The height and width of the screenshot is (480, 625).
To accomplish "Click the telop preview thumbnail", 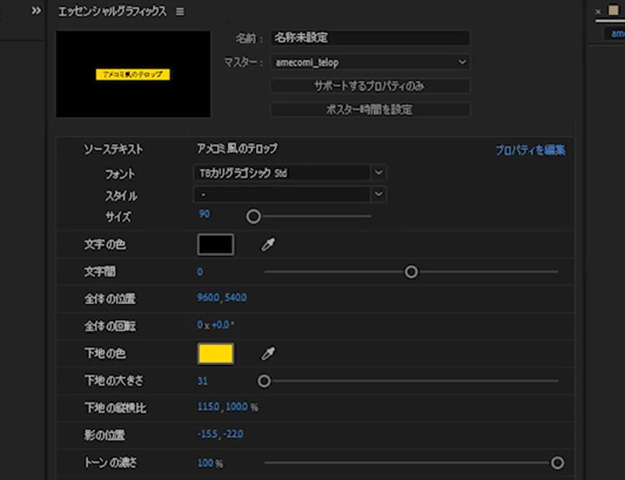I will [x=133, y=75].
